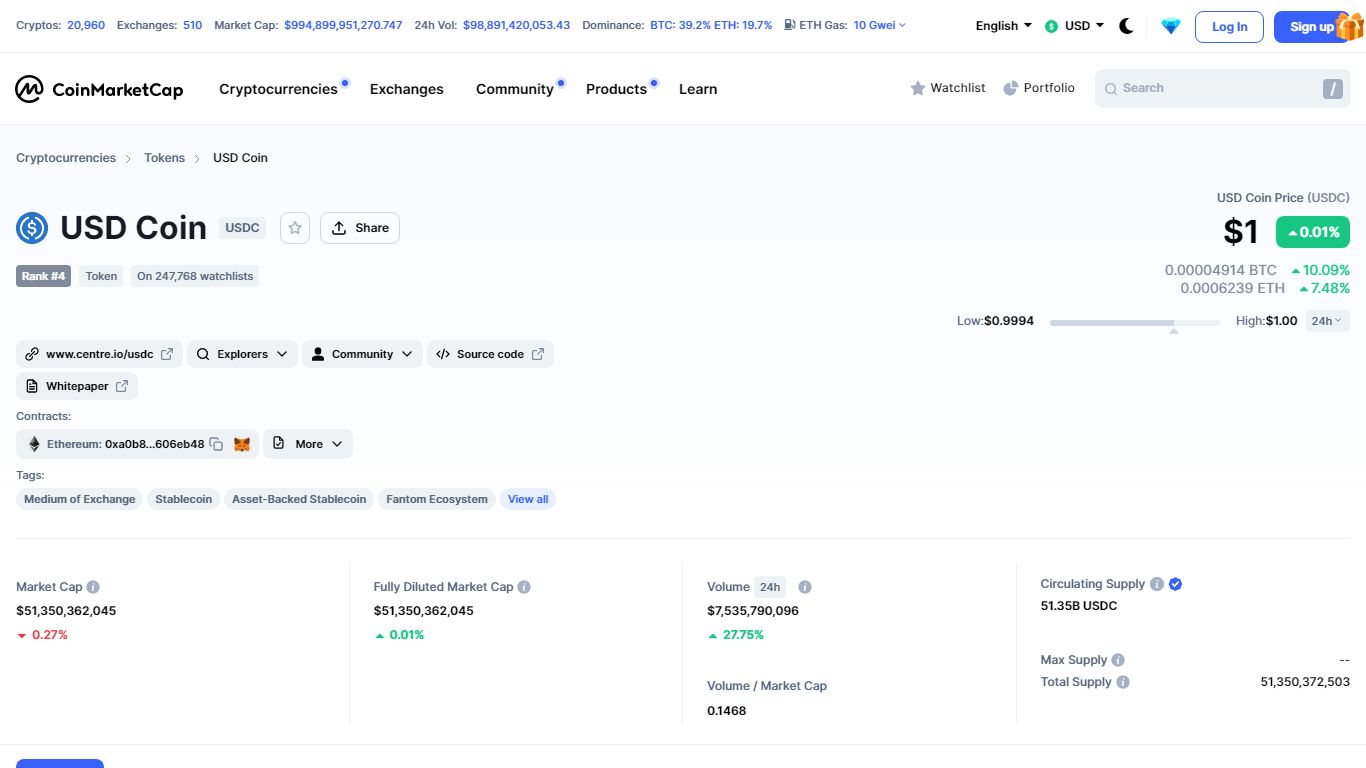1366x768 pixels.
Task: Click the Log In button
Action: [x=1229, y=27]
